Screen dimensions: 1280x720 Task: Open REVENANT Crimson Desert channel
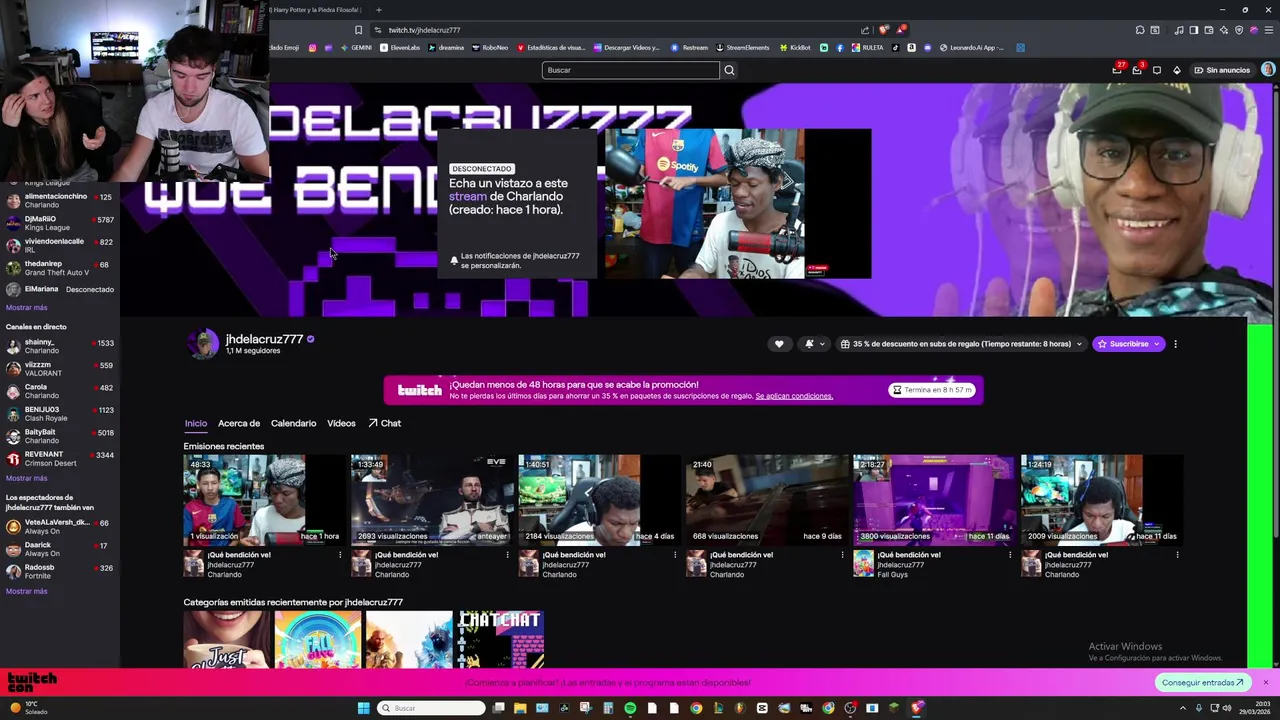pos(60,459)
